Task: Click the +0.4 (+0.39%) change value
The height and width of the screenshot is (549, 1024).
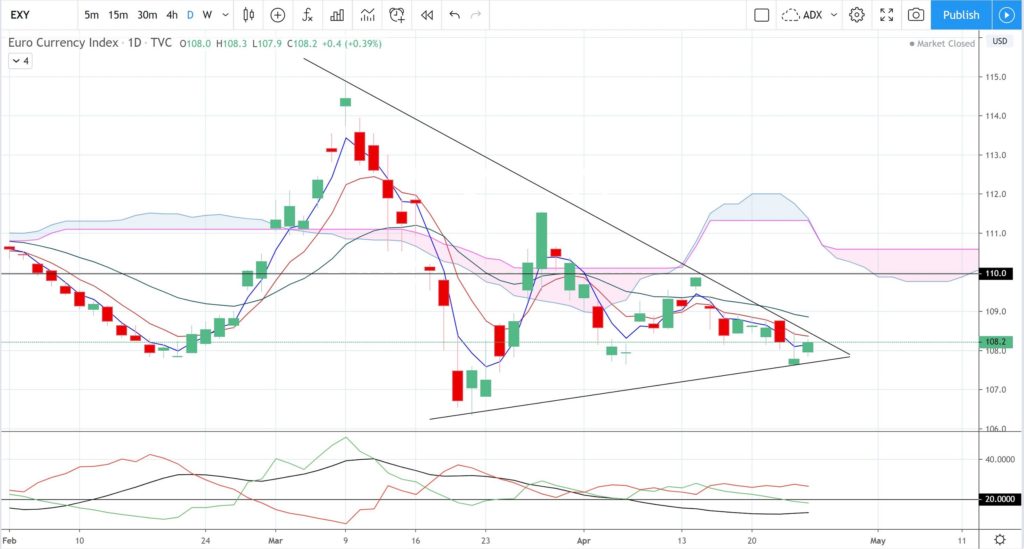Action: [351, 44]
